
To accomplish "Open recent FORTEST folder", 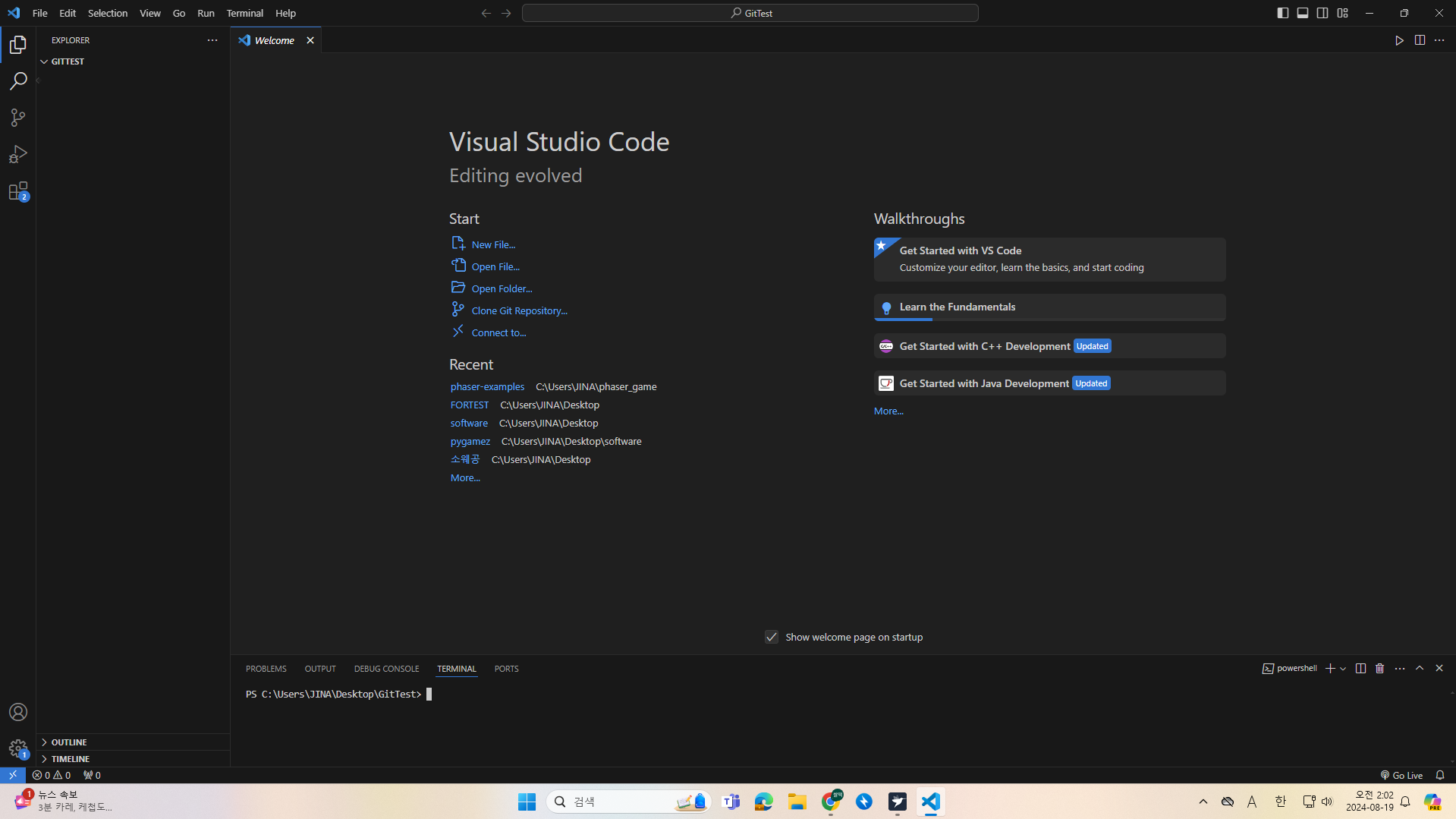I will [x=470, y=405].
